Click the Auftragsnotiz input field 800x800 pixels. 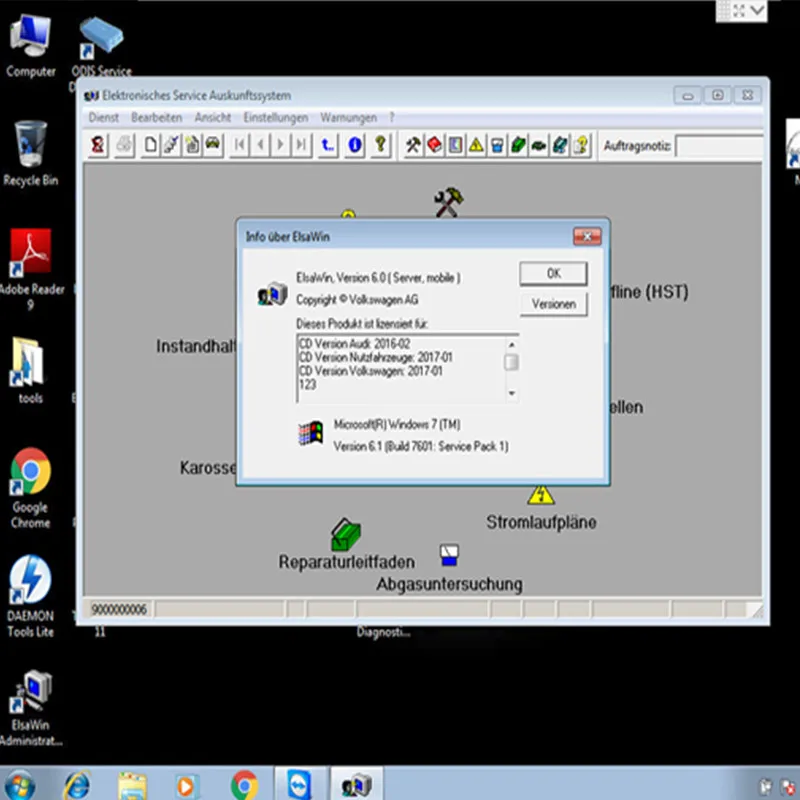click(718, 146)
